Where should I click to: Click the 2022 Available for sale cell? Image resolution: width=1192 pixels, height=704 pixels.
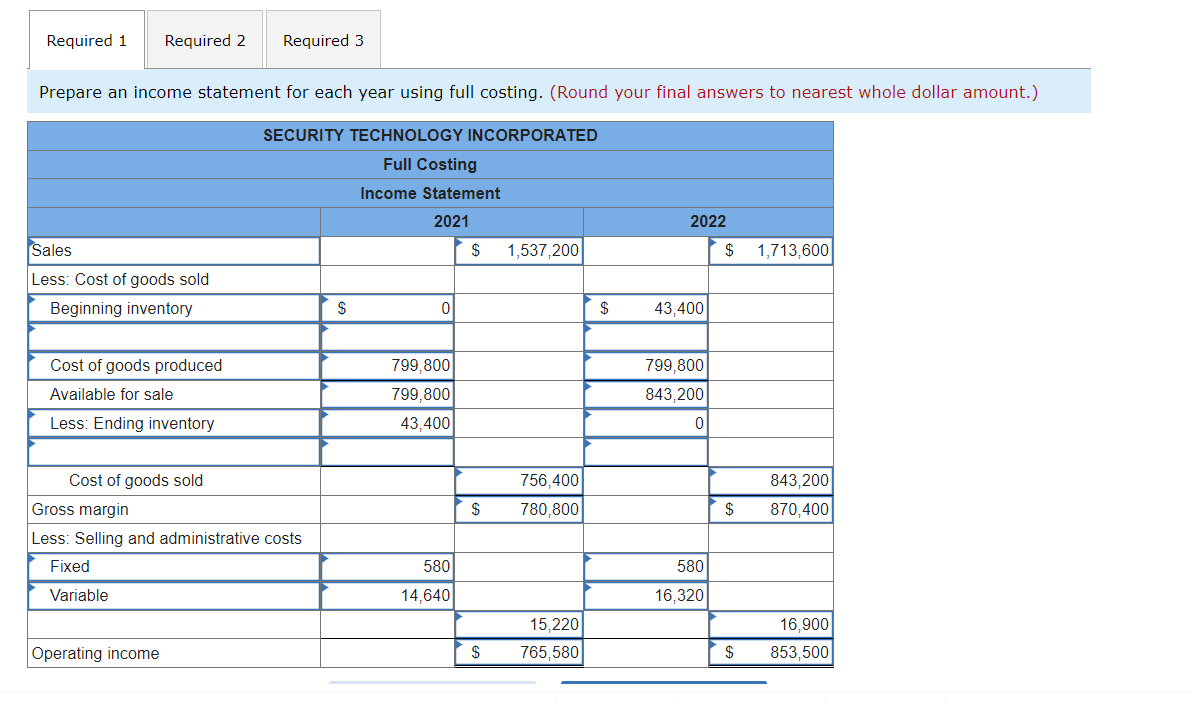pos(645,394)
